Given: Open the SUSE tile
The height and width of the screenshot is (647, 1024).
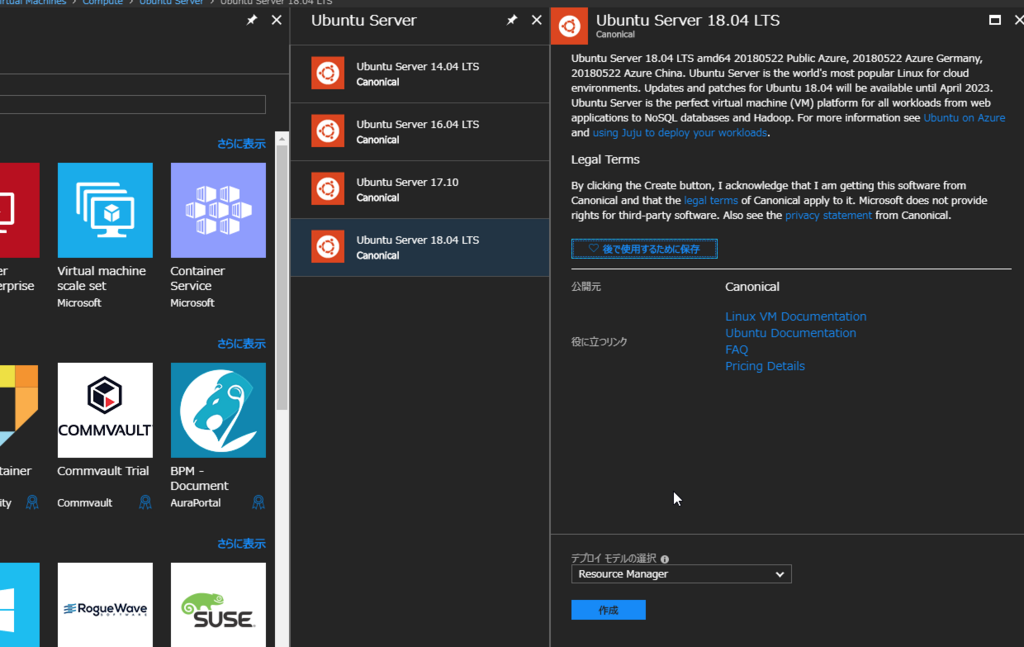Looking at the screenshot, I should click(218, 605).
